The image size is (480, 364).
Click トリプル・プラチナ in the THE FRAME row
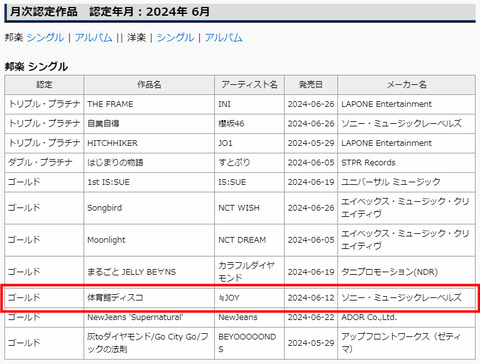[44, 104]
